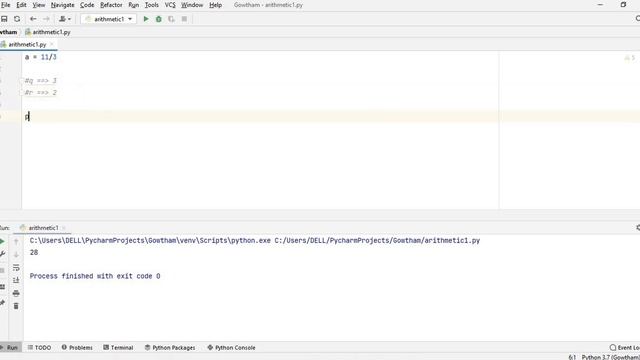Click the Print icon in Run panel

[x=16, y=293]
